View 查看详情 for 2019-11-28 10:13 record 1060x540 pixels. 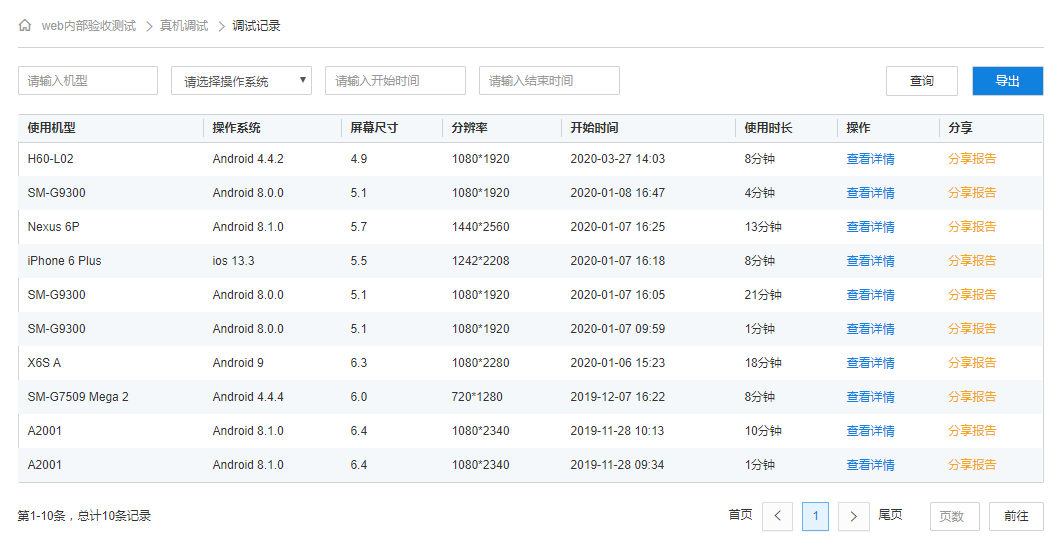coord(870,431)
